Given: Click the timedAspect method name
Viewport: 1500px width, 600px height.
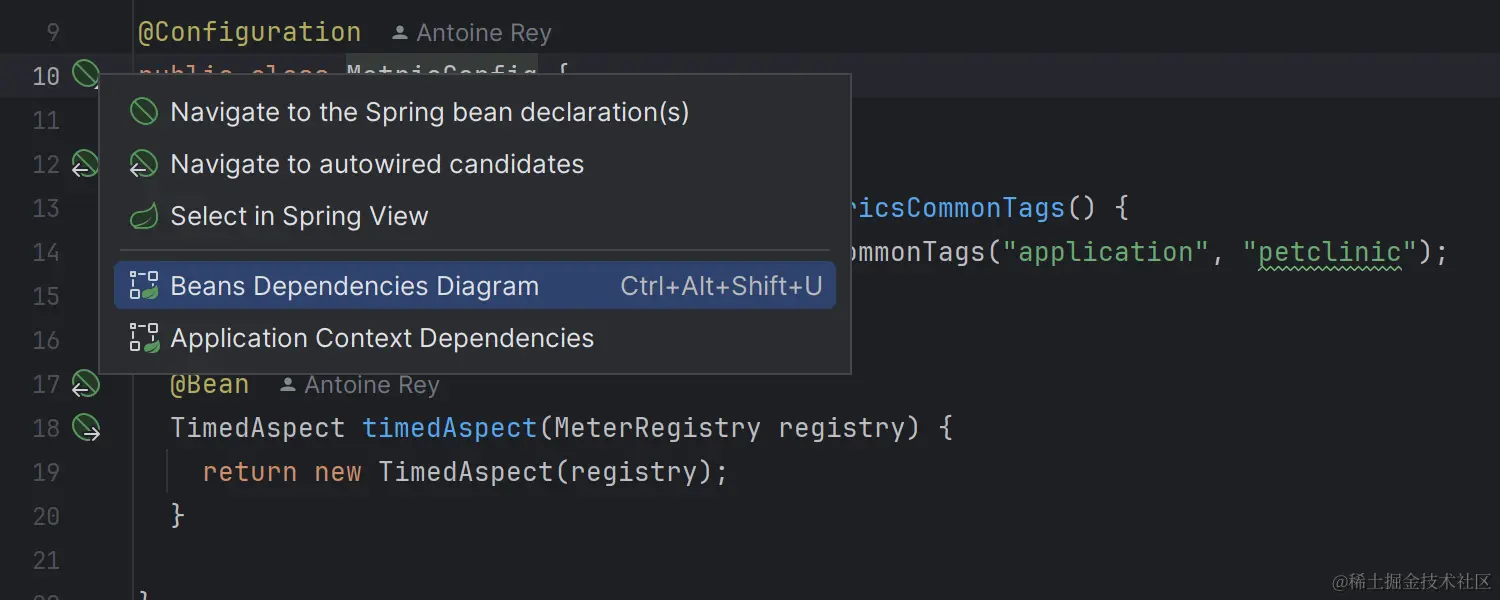Looking at the screenshot, I should point(449,428).
